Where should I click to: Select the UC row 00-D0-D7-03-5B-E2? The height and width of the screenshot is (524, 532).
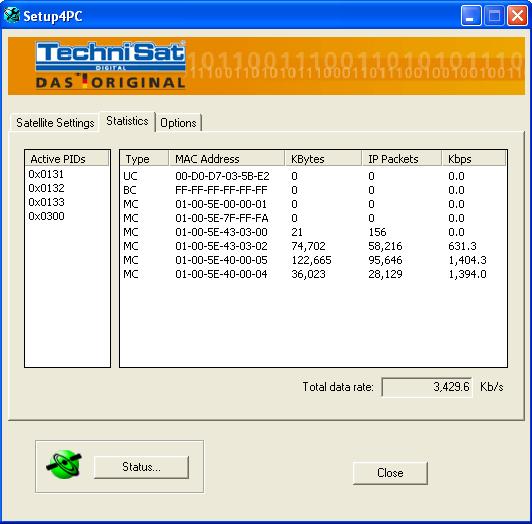(x=313, y=176)
